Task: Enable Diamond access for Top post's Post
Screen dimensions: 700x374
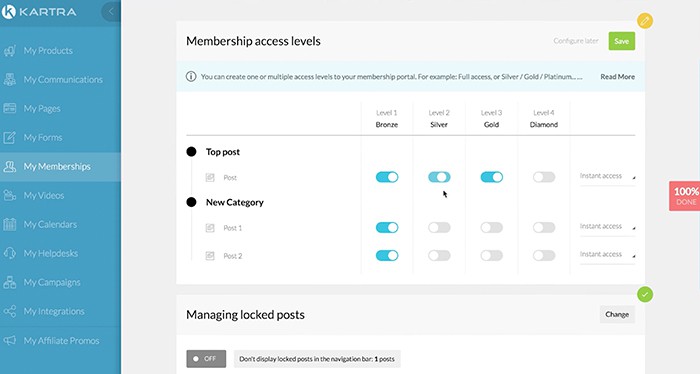Action: tap(544, 177)
